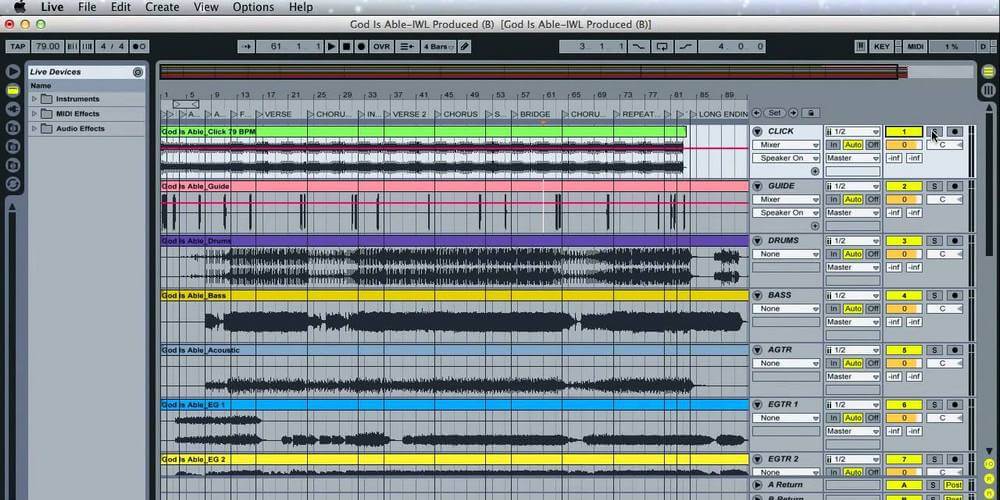Jump to previous locator arrow

[756, 113]
